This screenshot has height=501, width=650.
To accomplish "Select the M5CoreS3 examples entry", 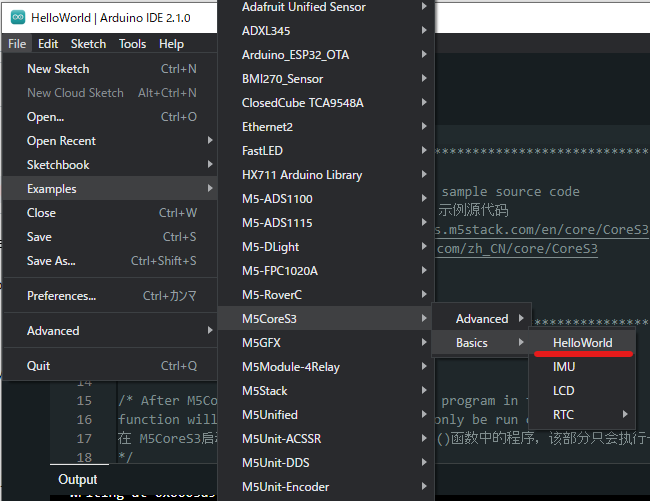I will point(326,319).
